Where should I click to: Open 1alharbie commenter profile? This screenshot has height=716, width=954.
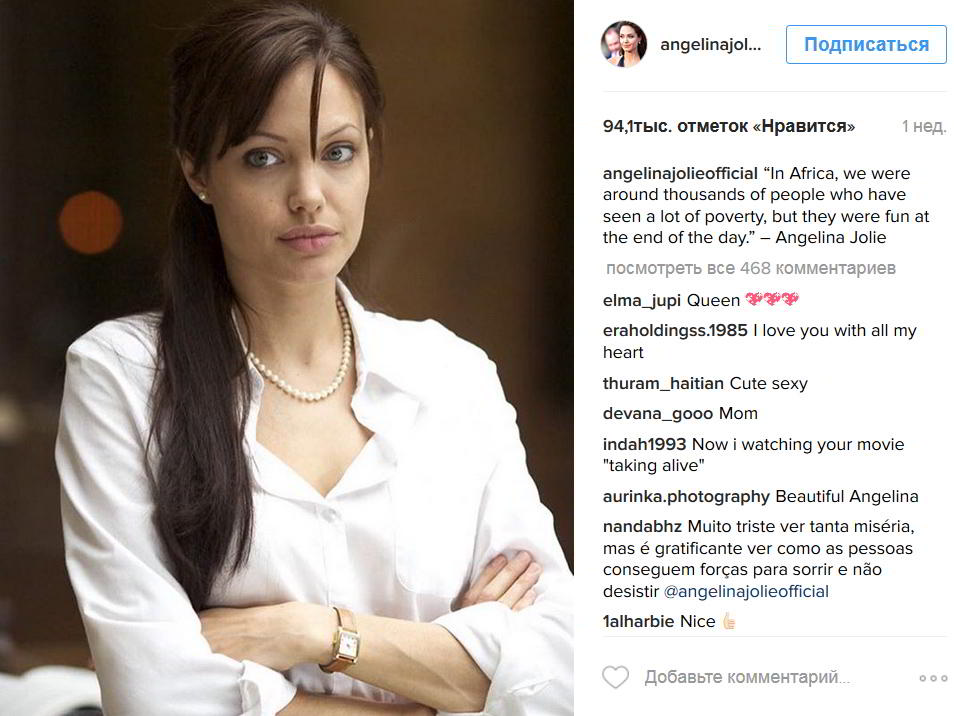pyautogui.click(x=638, y=621)
